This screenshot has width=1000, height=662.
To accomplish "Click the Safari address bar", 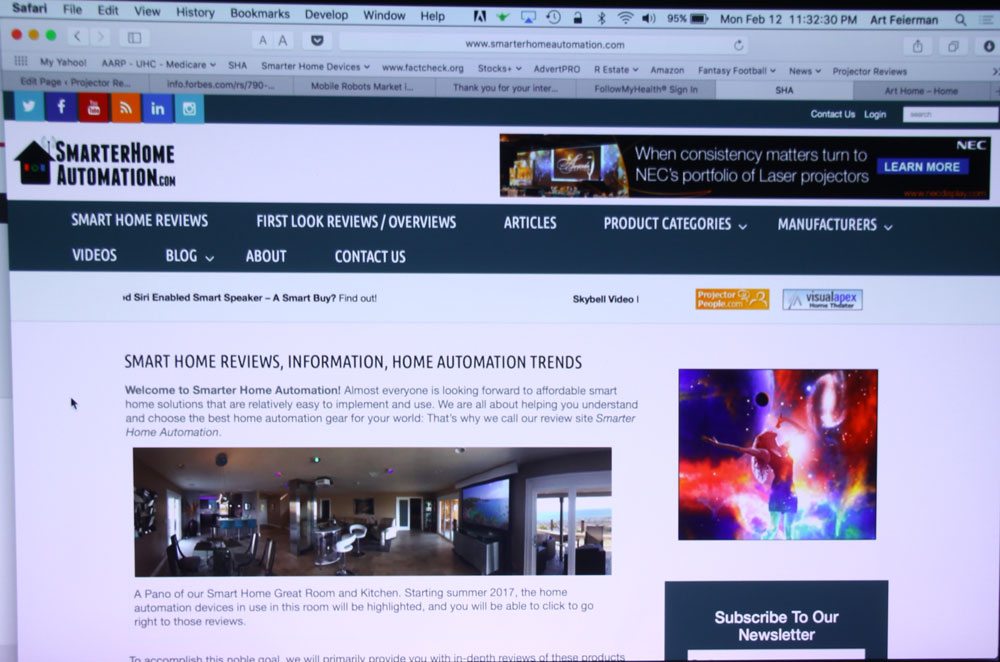I will [x=544, y=45].
